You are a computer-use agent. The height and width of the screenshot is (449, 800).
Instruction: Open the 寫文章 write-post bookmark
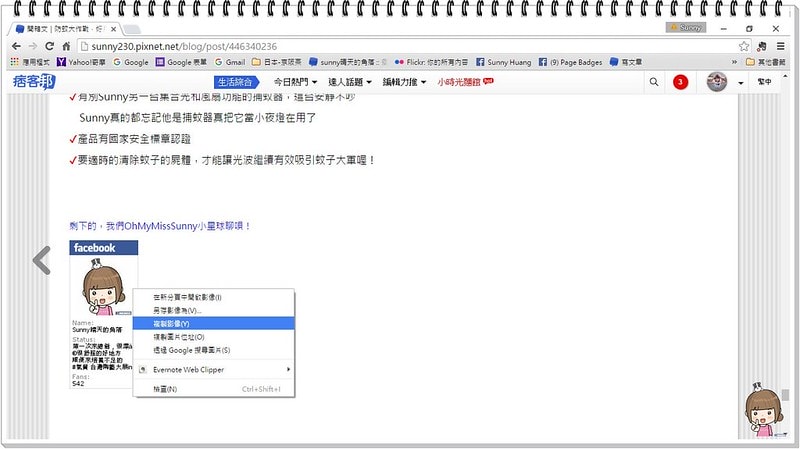626,62
